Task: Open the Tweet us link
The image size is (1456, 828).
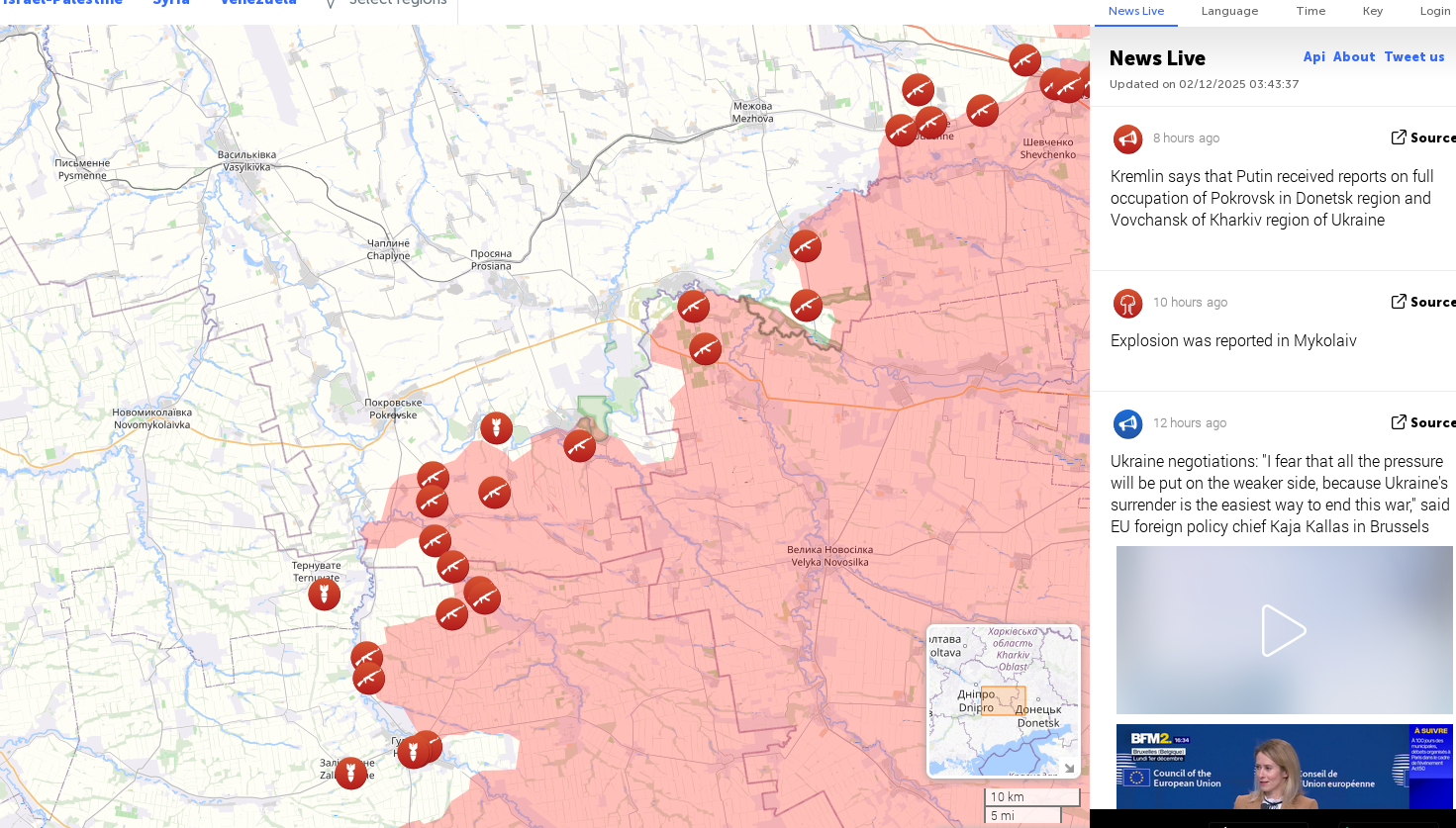Action: pos(1413,57)
